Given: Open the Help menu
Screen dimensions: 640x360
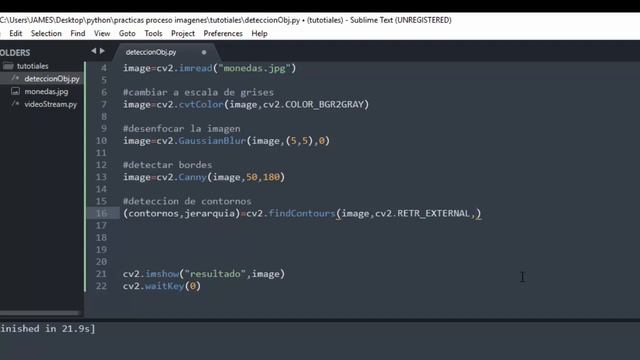Looking at the screenshot, I should pos(259,33).
